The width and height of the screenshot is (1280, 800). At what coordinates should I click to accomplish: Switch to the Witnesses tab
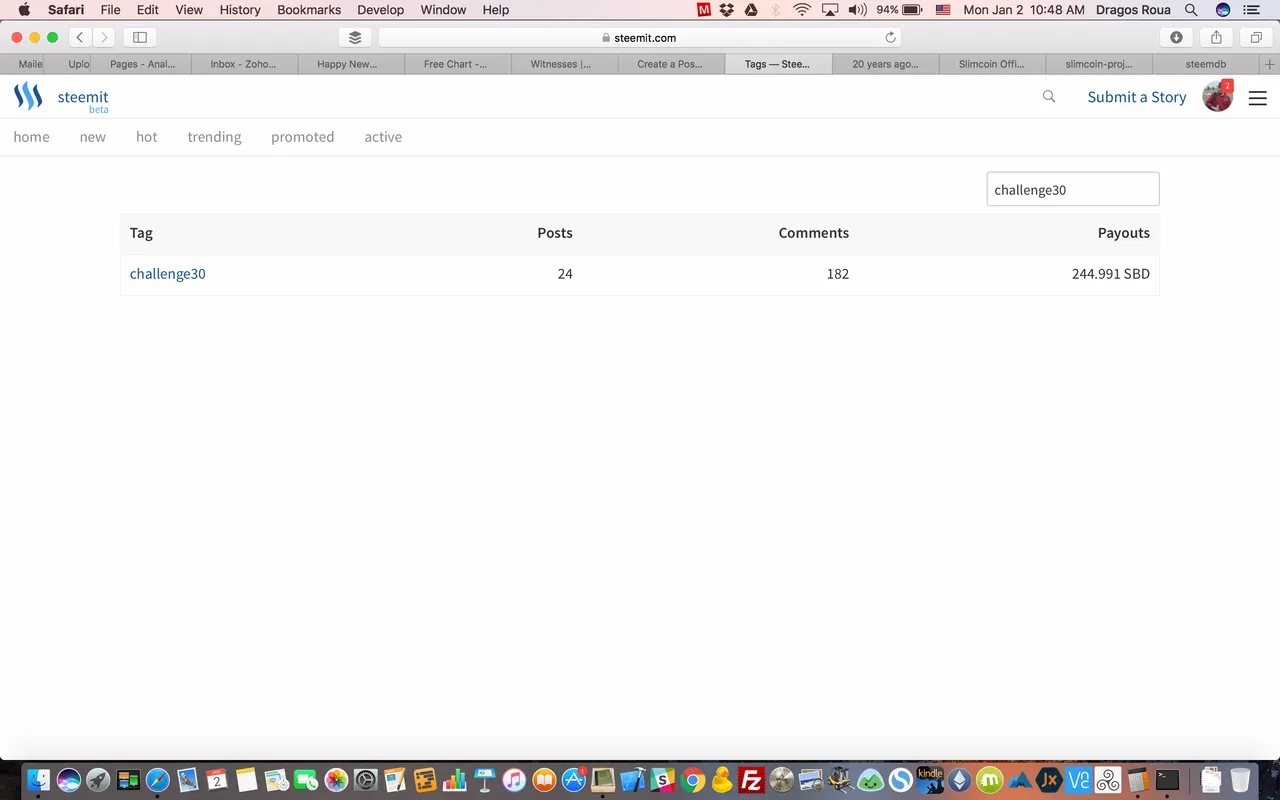coord(564,64)
